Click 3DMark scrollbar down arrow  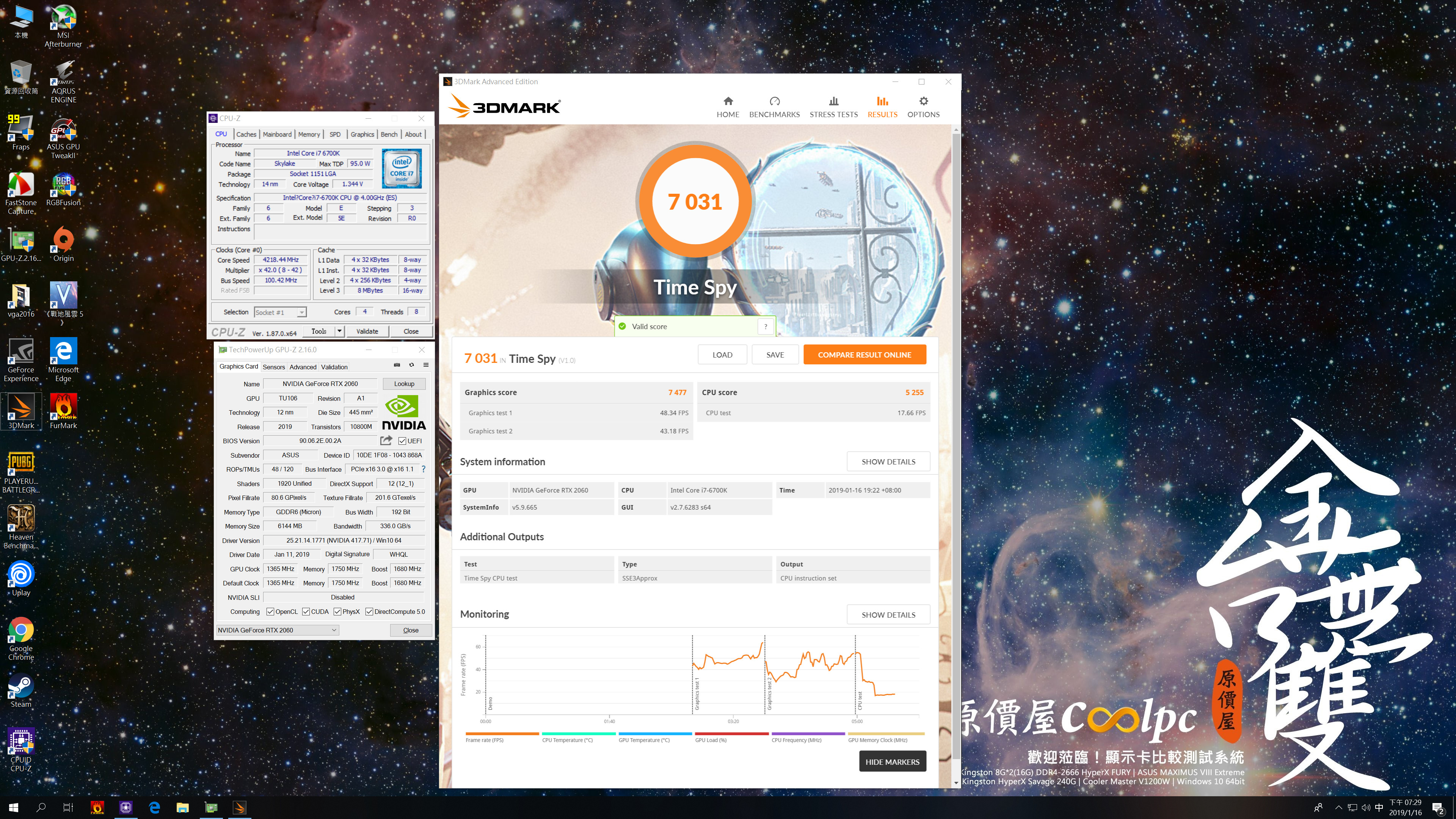click(x=956, y=783)
